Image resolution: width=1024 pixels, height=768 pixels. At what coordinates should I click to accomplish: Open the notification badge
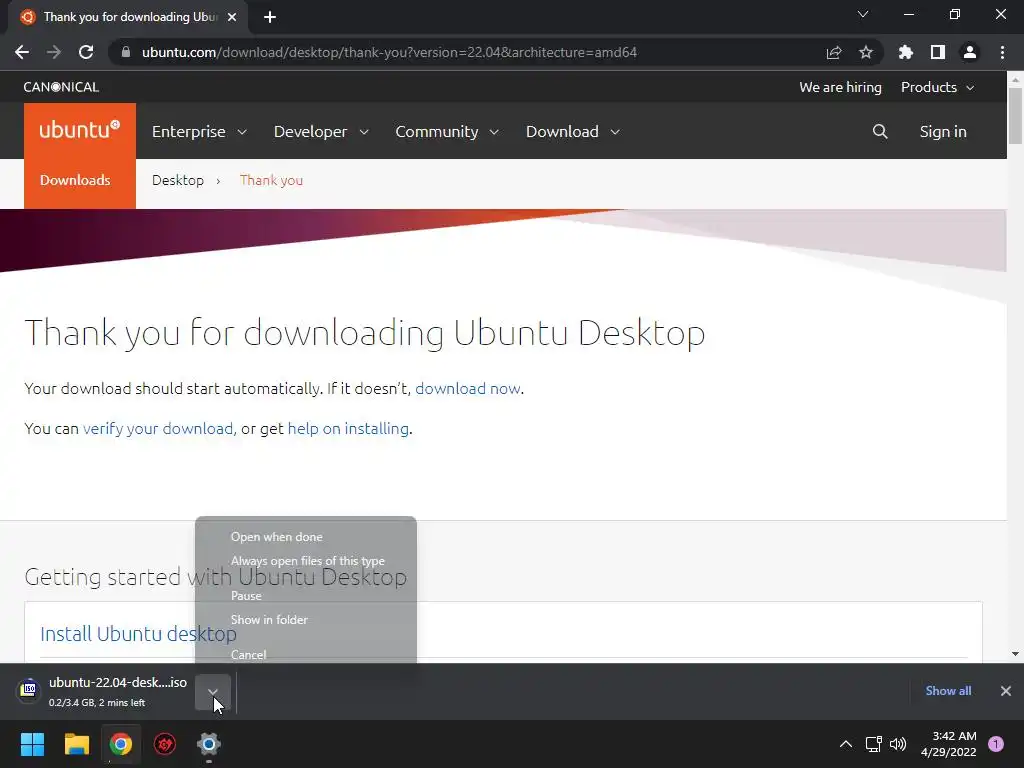tap(996, 744)
